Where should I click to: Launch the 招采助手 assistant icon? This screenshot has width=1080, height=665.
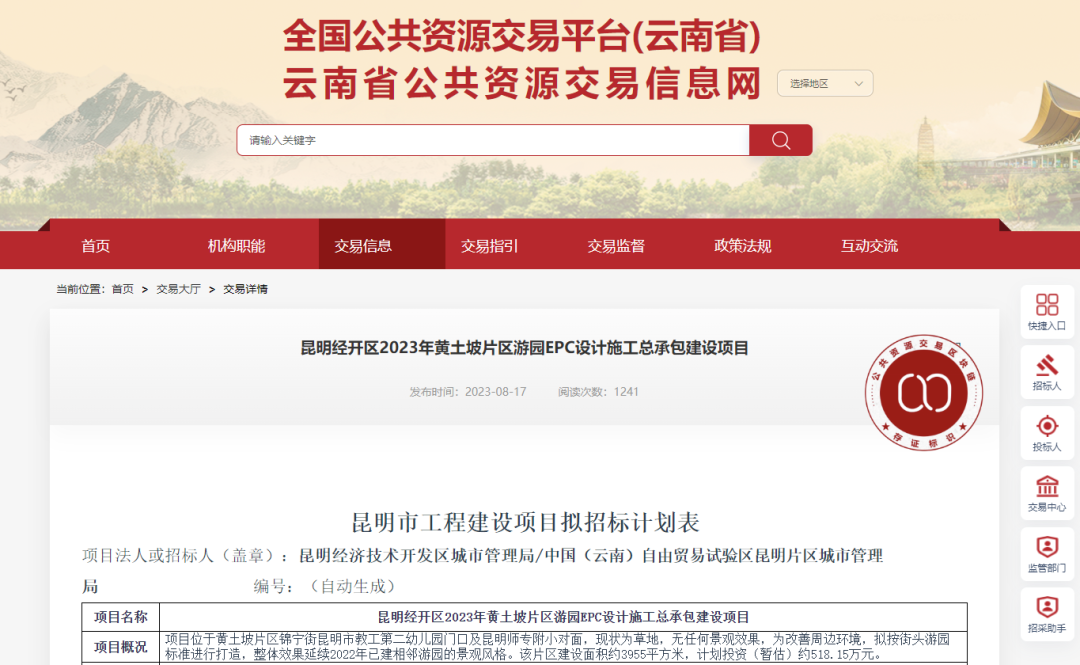point(1047,614)
